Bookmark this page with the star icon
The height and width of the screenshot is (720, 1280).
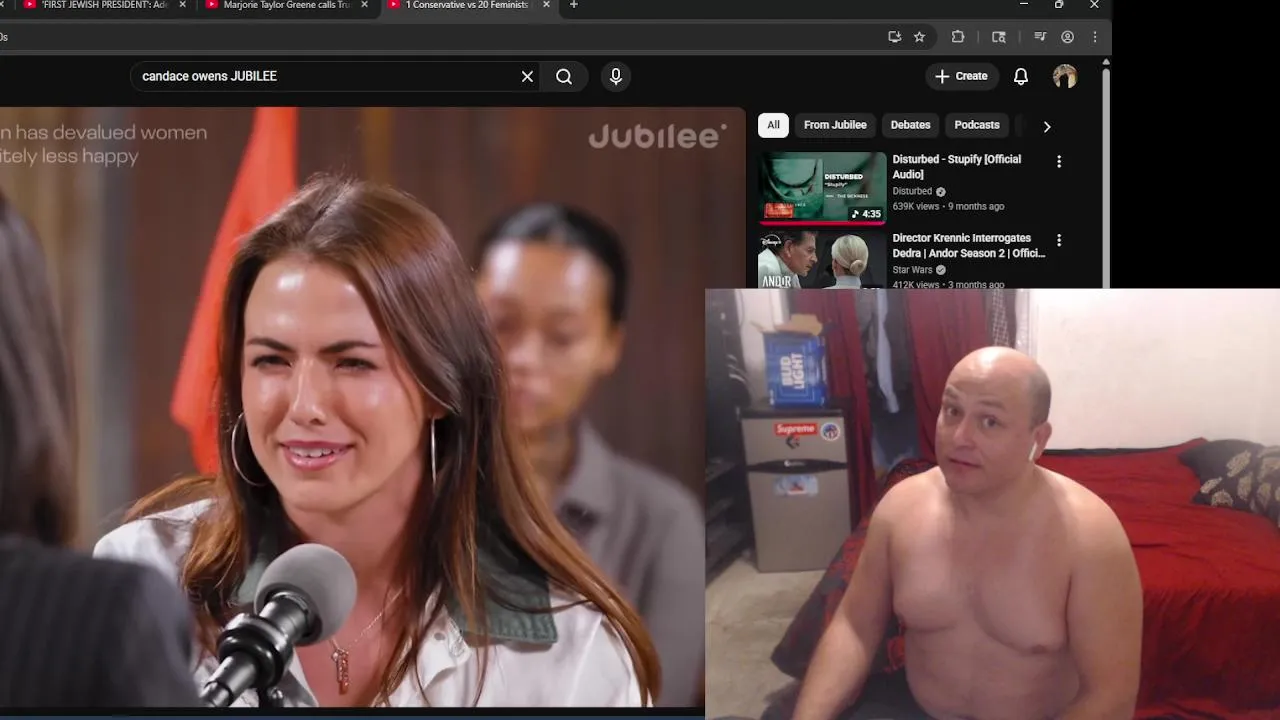(920, 37)
